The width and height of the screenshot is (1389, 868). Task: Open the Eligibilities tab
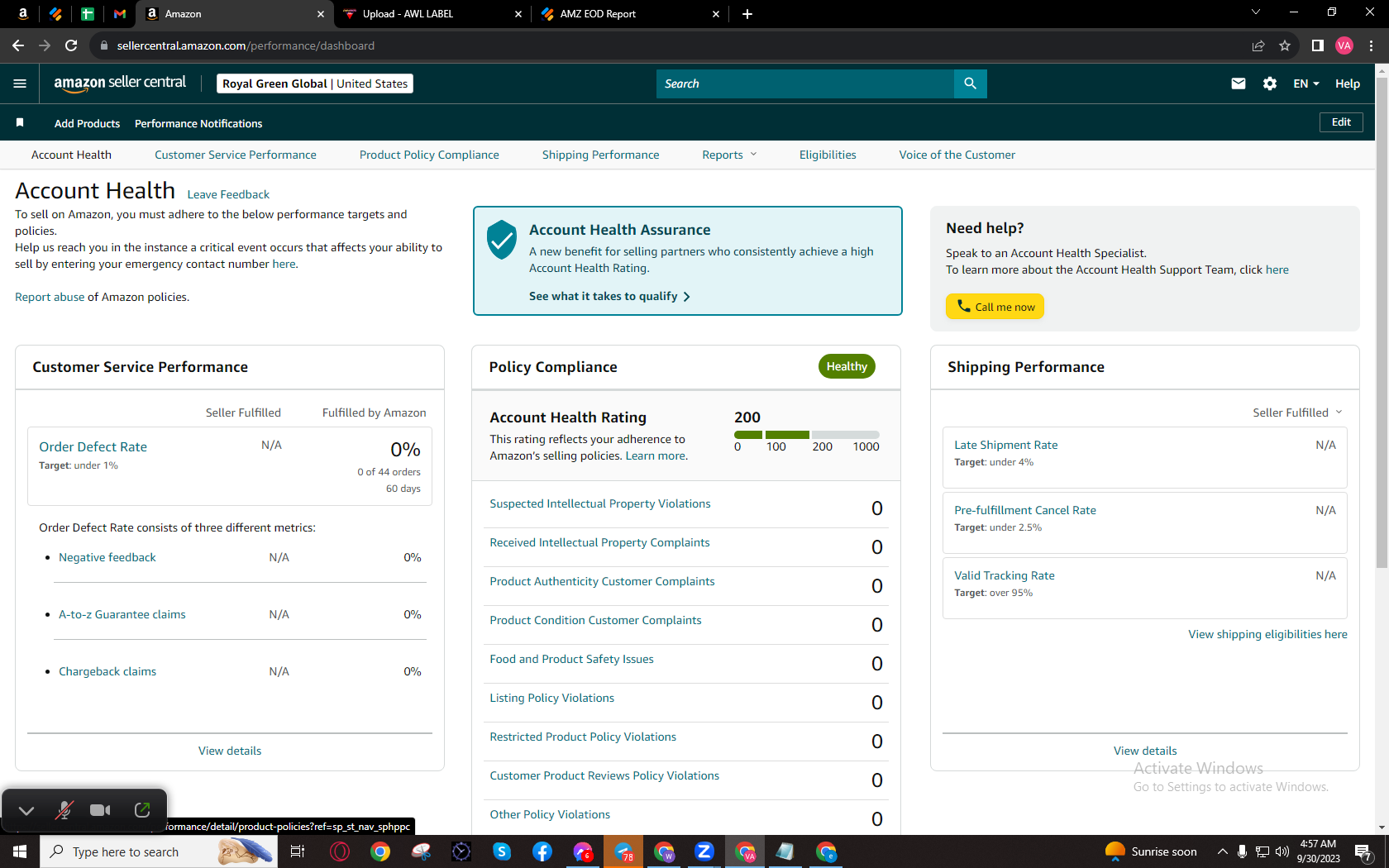(x=828, y=155)
